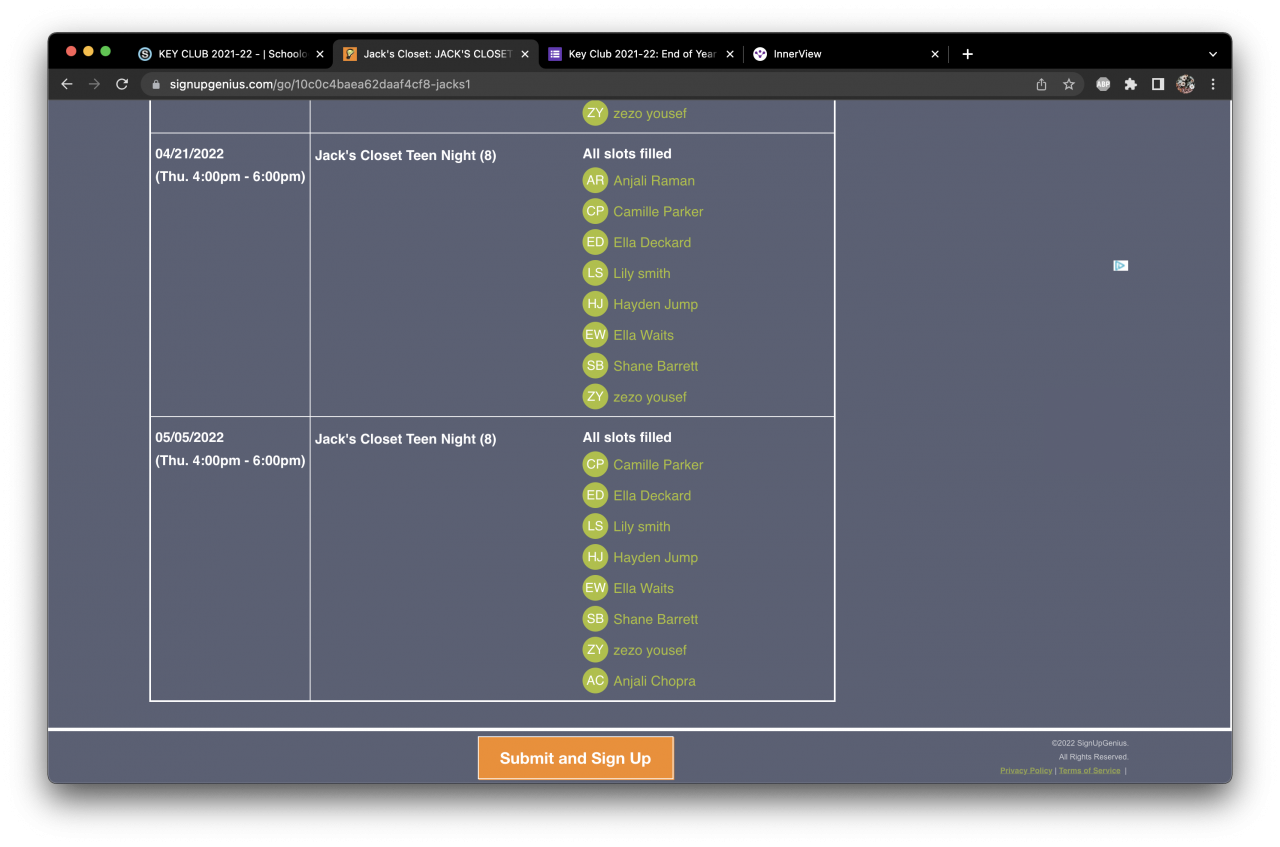
Task: Click the EW avatar in the 04/21/2022 list
Action: coord(595,335)
